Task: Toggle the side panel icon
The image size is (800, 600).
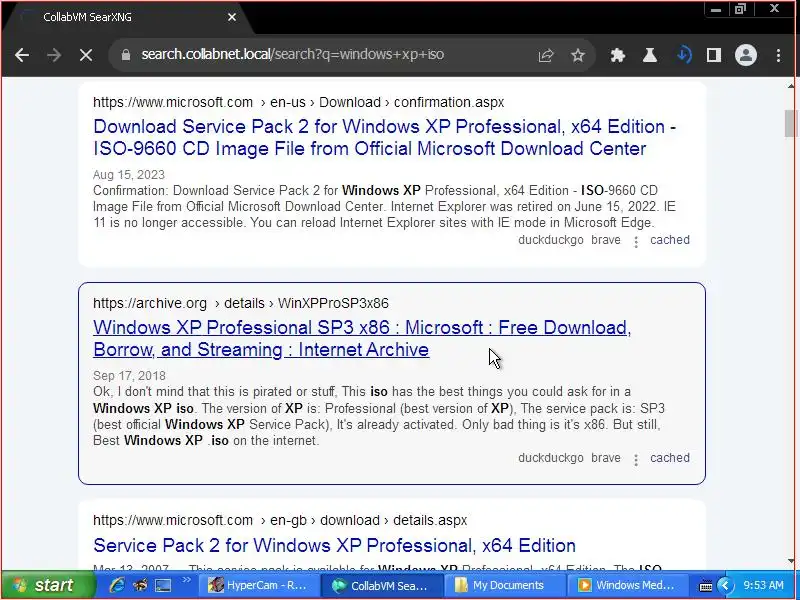Action: (x=714, y=55)
